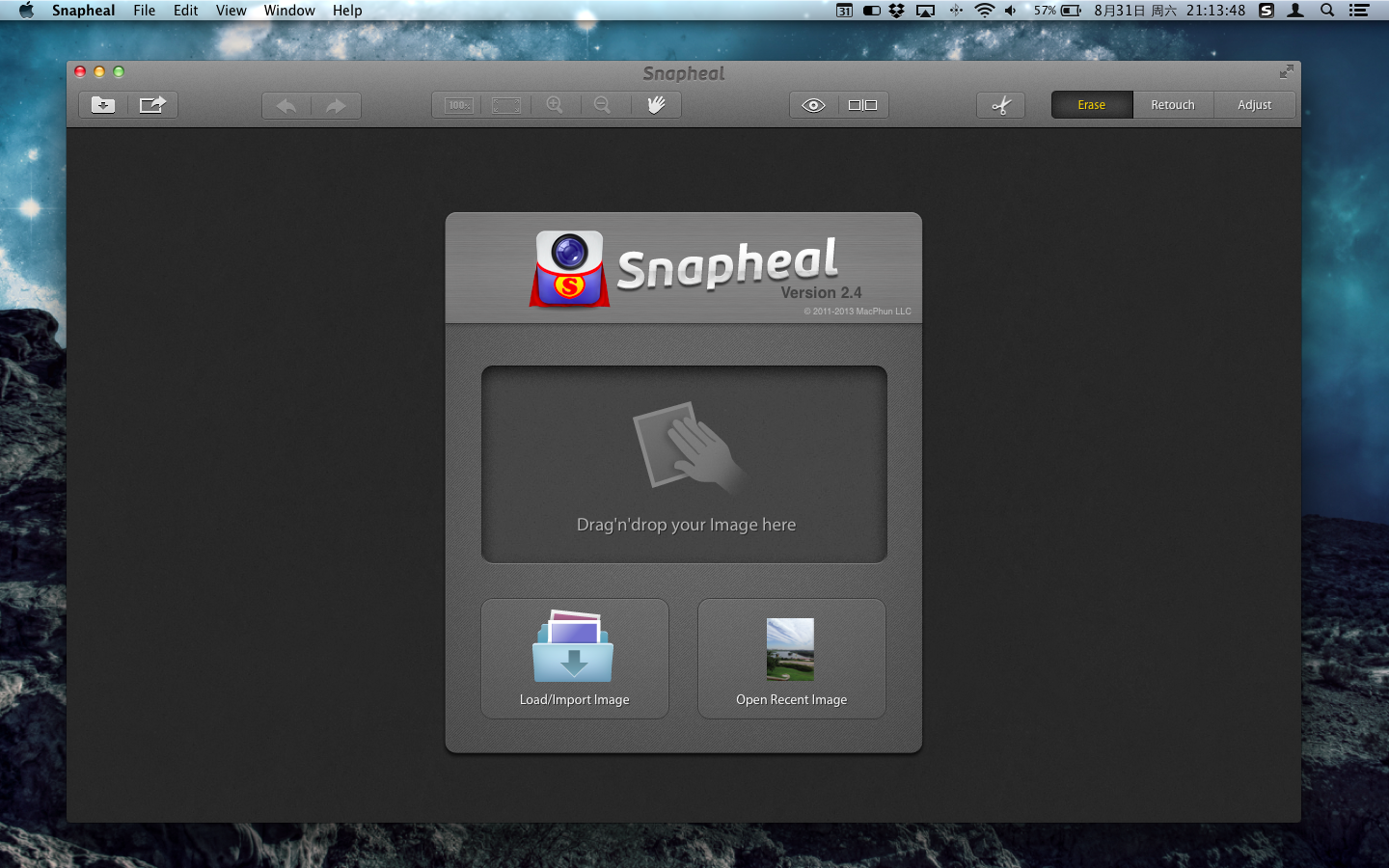Switch to the Adjust tab
This screenshot has width=1389, height=868.
(1254, 105)
